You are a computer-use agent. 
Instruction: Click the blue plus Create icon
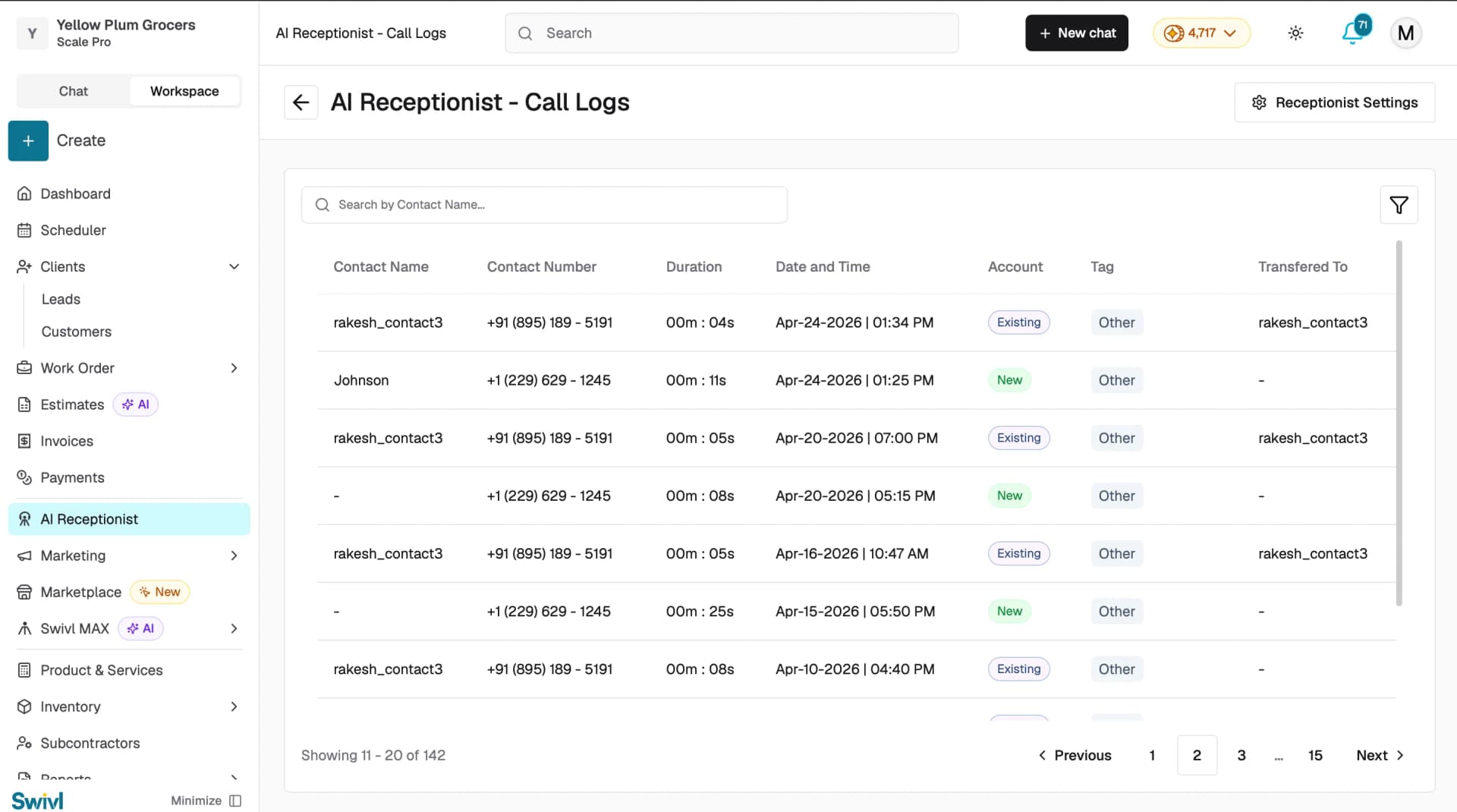pyautogui.click(x=28, y=140)
